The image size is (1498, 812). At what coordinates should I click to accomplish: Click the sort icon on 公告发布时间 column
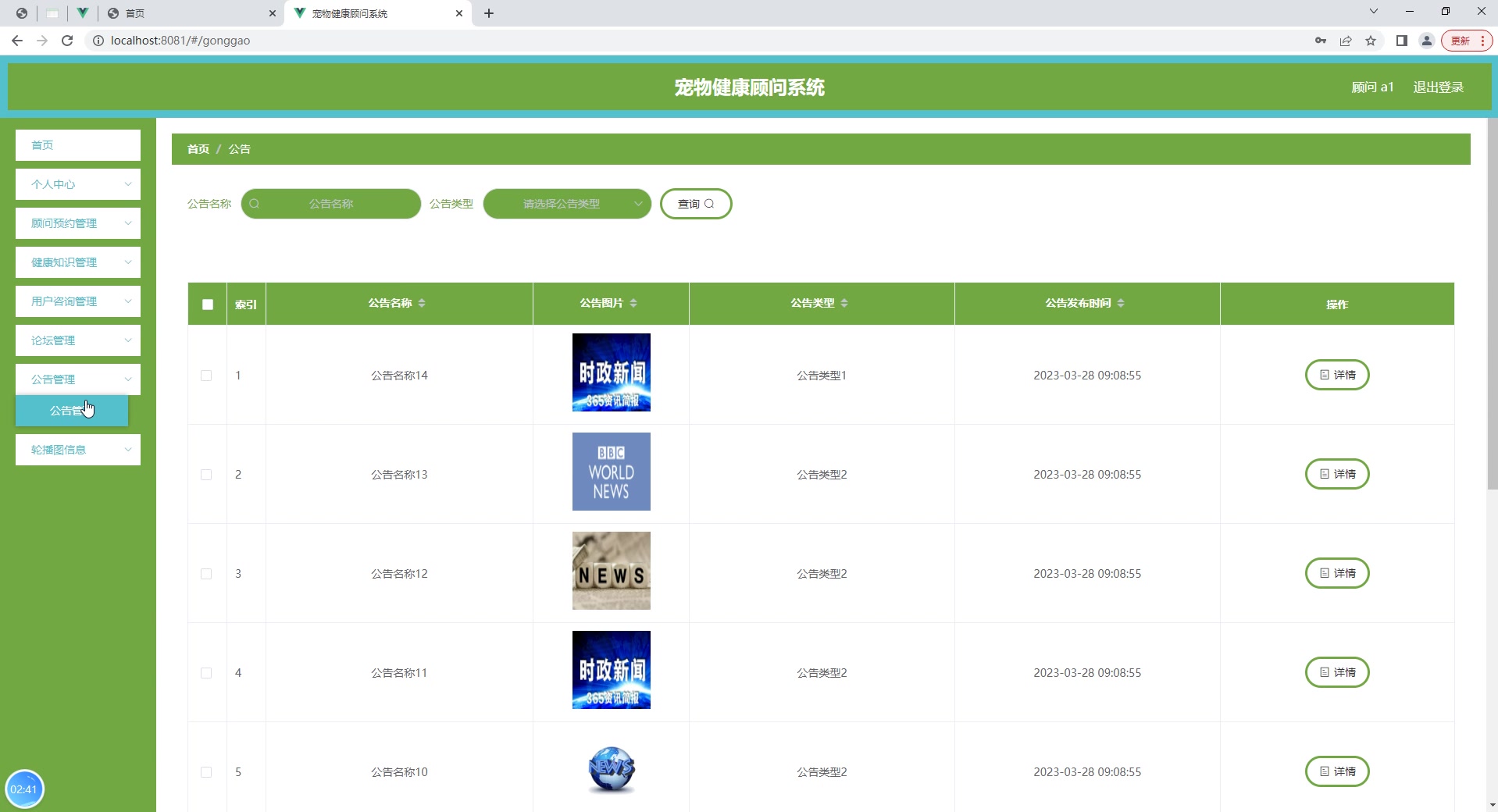pos(1122,304)
